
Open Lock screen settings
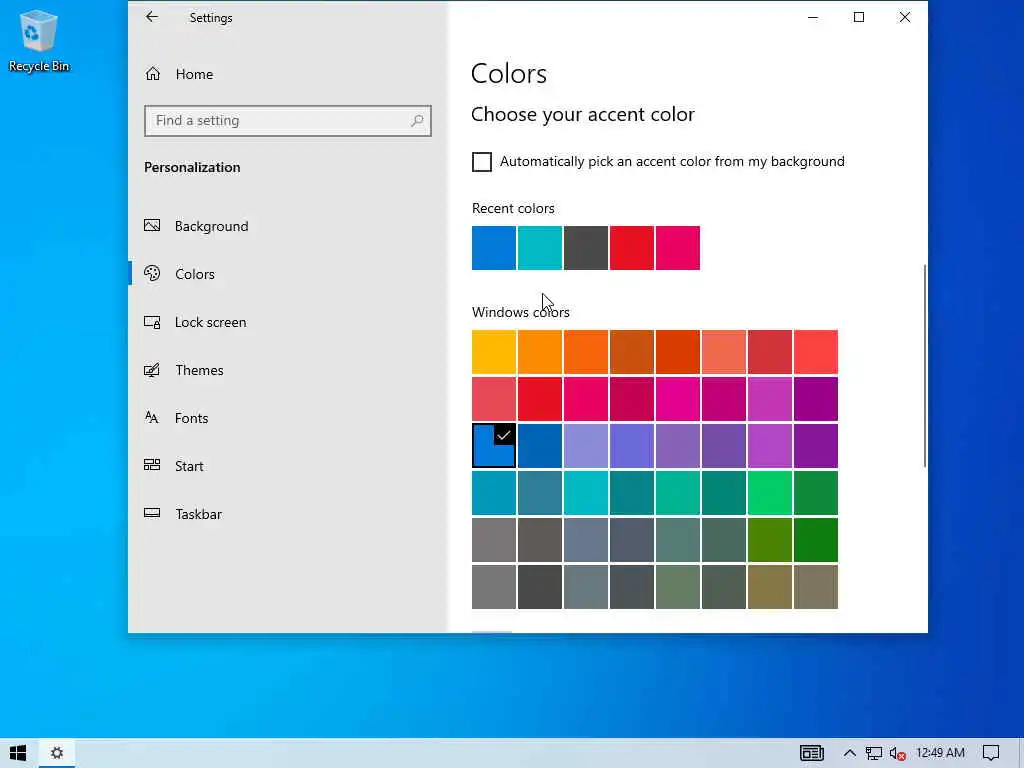[x=287, y=322]
